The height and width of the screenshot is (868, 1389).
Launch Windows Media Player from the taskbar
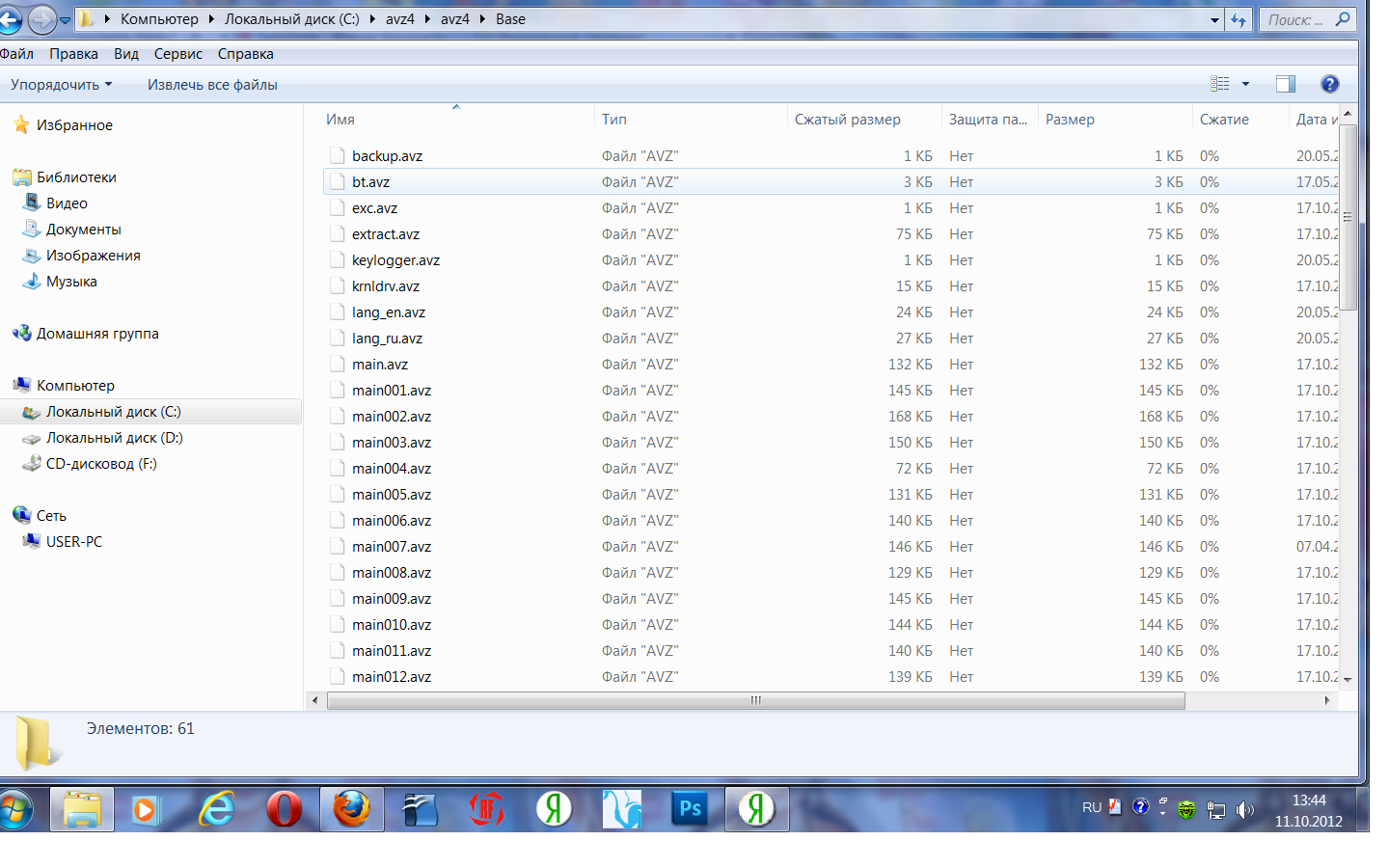point(149,809)
